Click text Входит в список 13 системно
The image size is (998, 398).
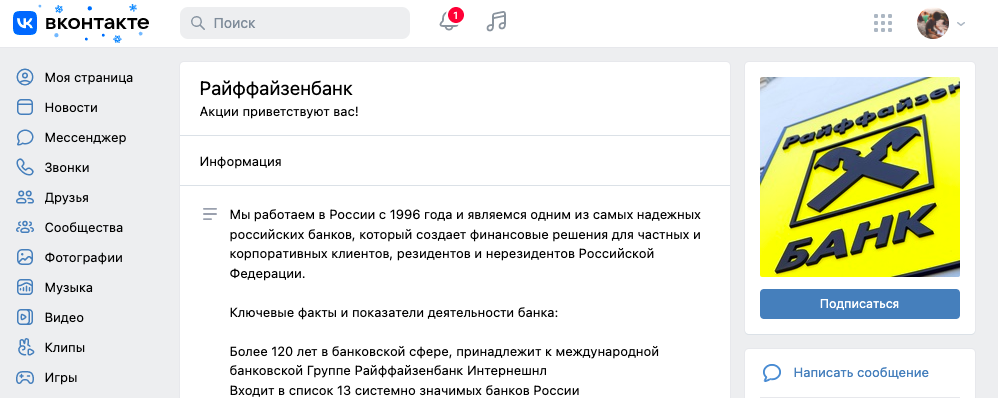[404, 390]
